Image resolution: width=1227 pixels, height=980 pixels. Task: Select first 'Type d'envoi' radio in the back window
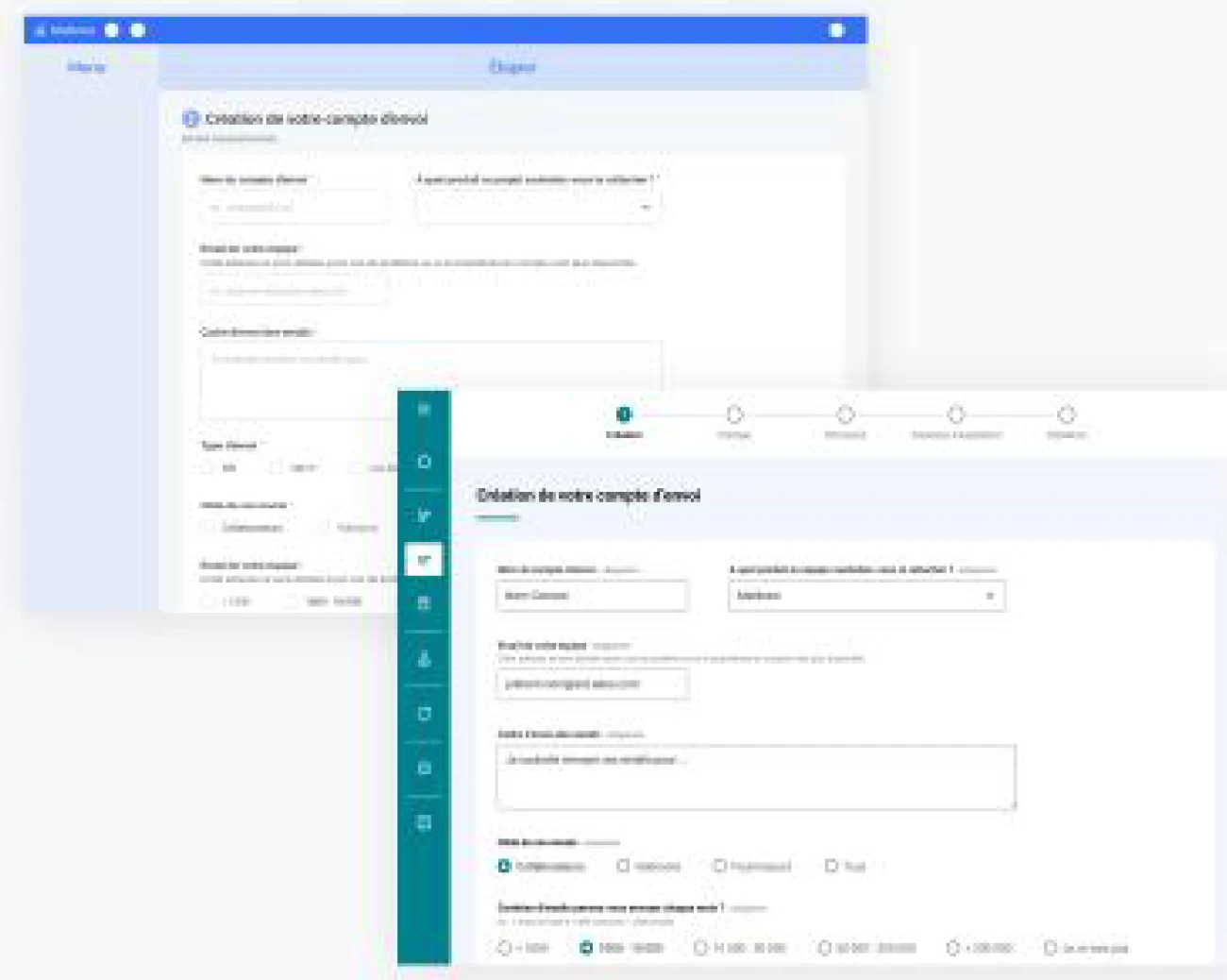click(208, 468)
